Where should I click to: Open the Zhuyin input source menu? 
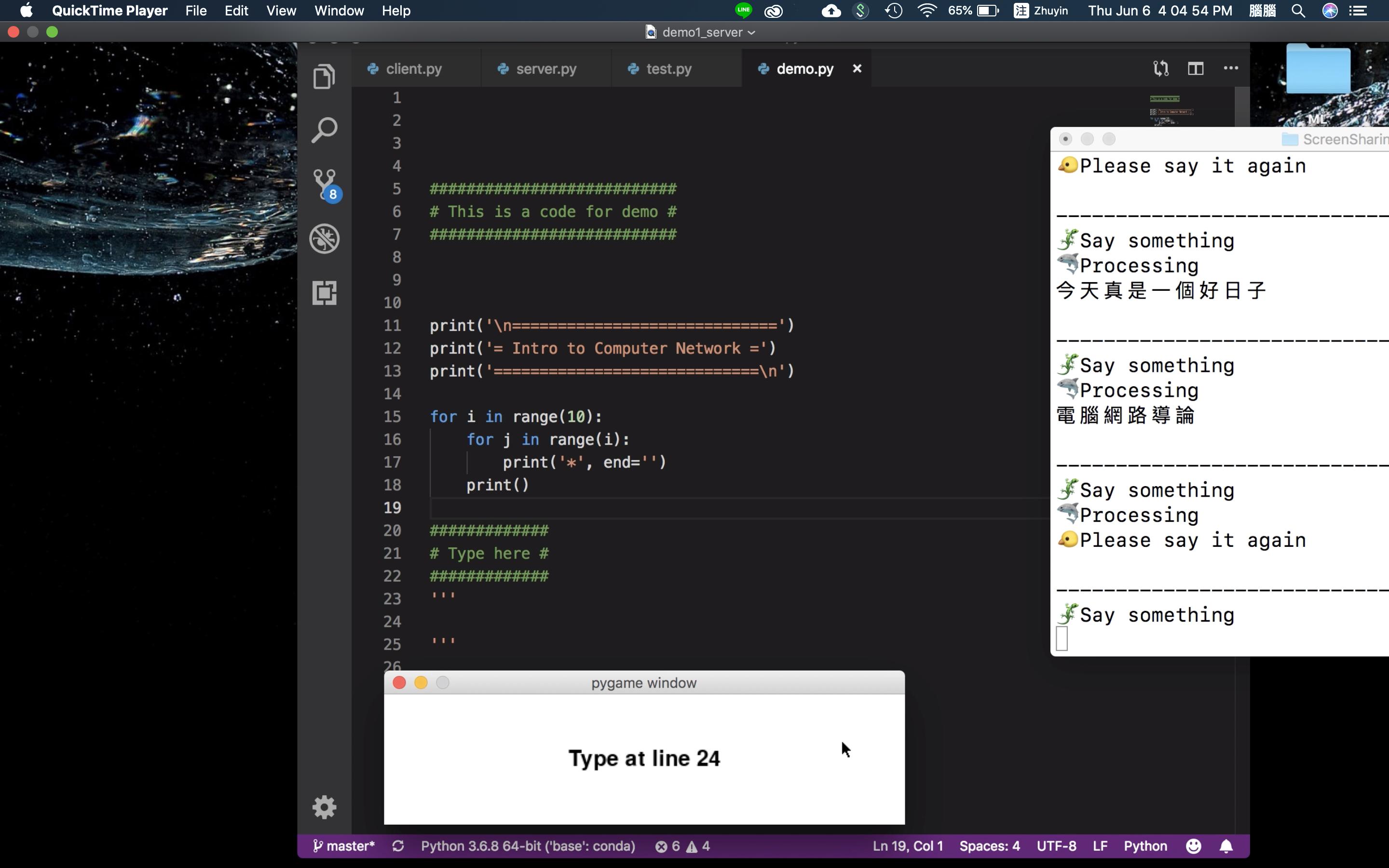(x=1041, y=10)
